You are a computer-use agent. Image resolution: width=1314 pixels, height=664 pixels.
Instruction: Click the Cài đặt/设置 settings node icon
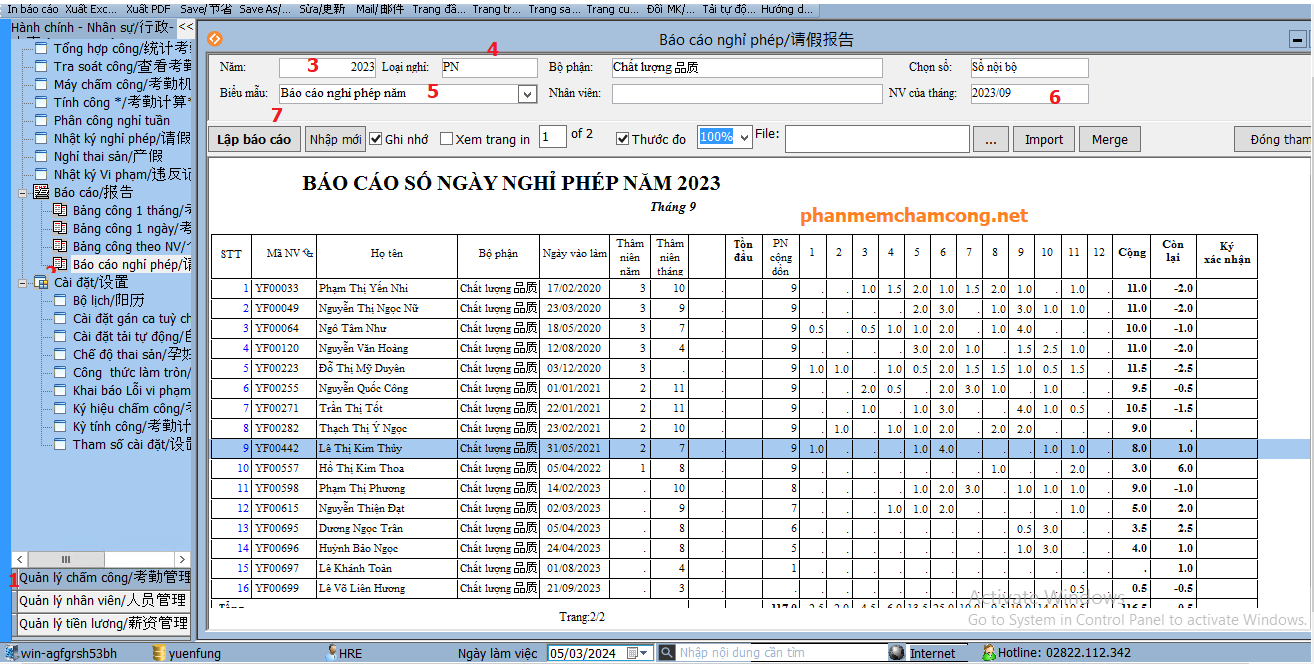(x=41, y=282)
